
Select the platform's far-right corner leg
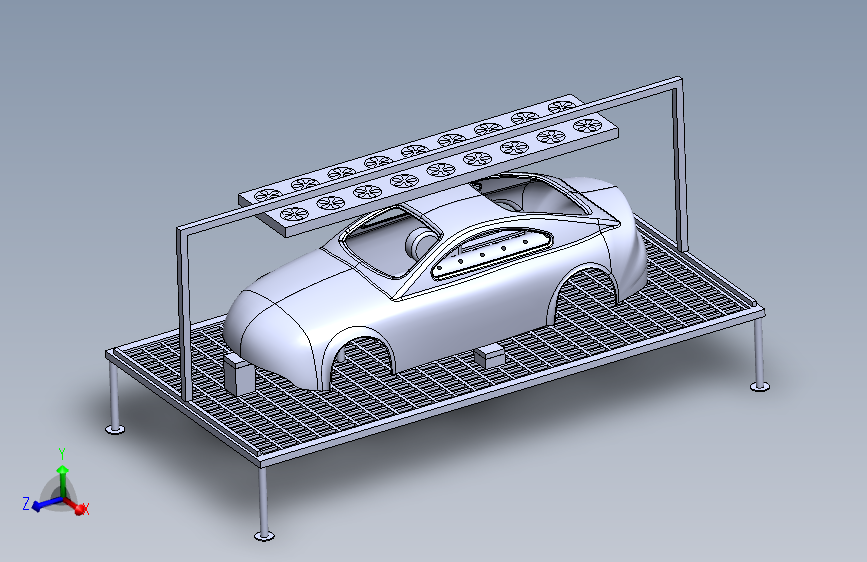tap(760, 355)
